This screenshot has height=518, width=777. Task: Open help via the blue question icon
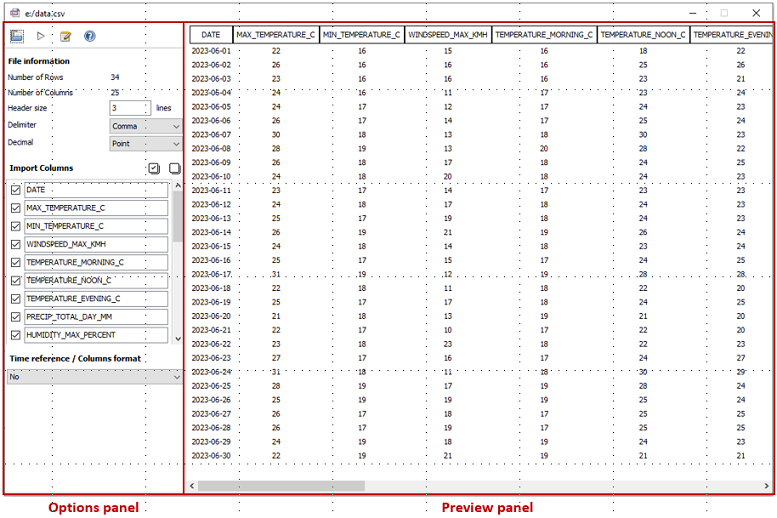coord(90,36)
